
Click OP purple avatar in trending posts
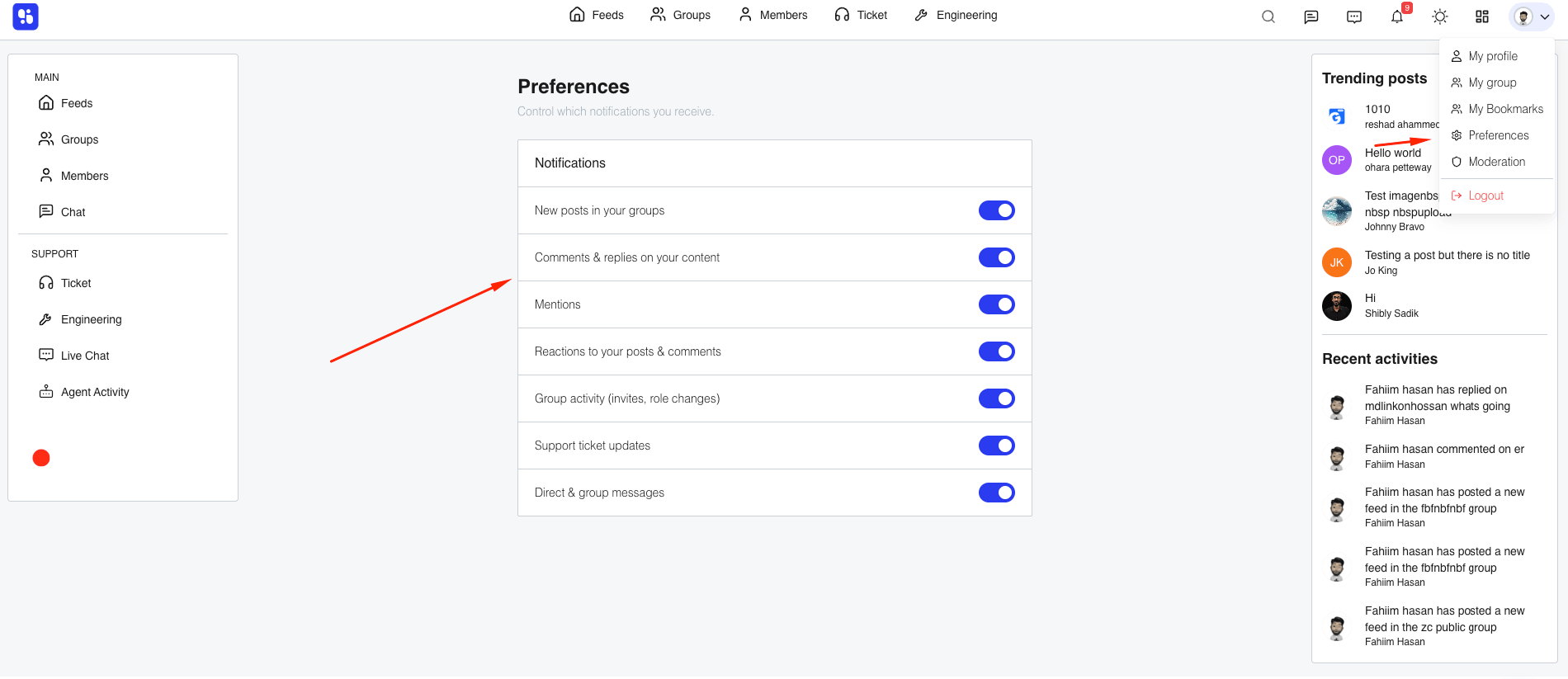coord(1337,160)
